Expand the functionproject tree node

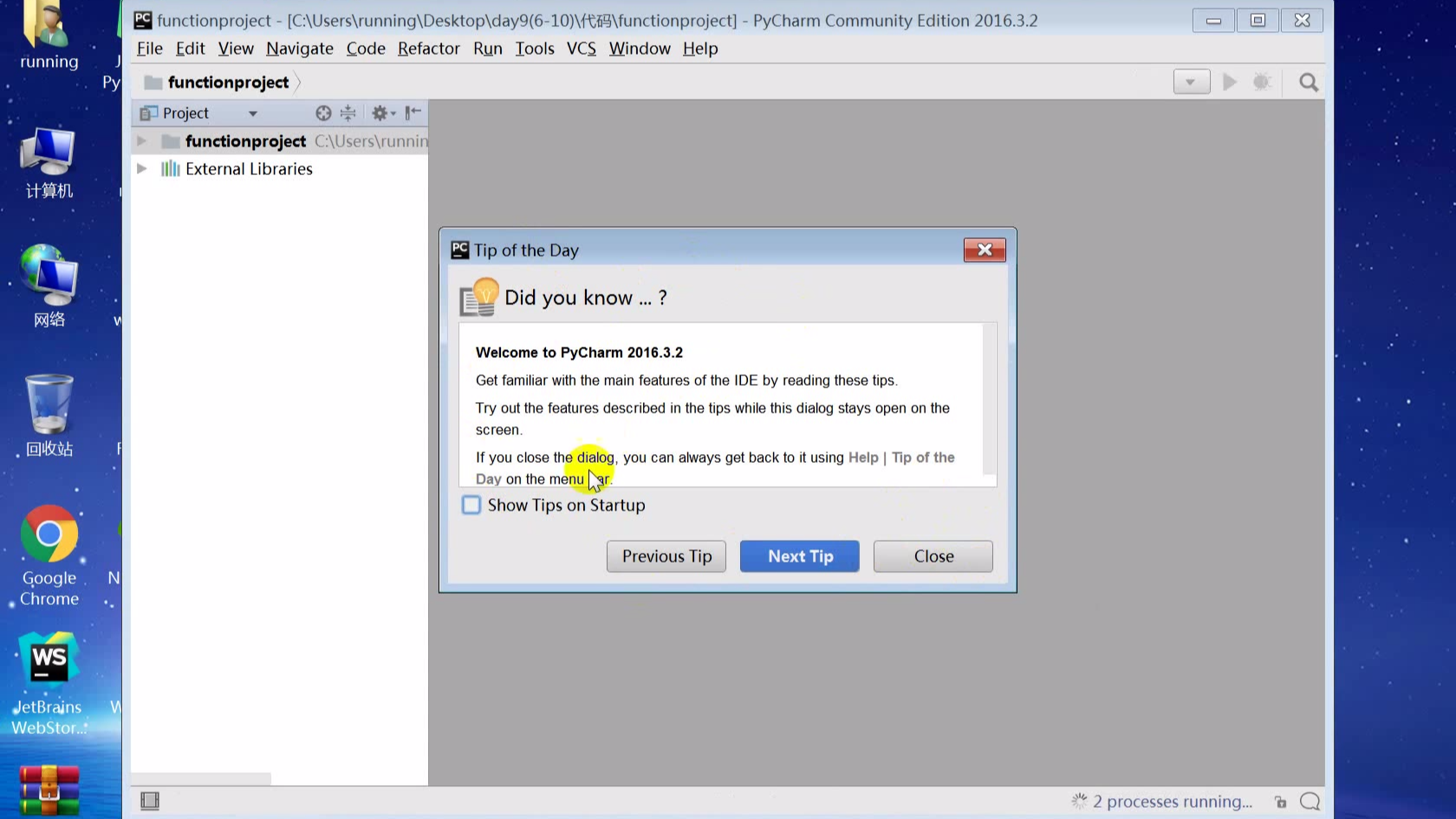142,141
